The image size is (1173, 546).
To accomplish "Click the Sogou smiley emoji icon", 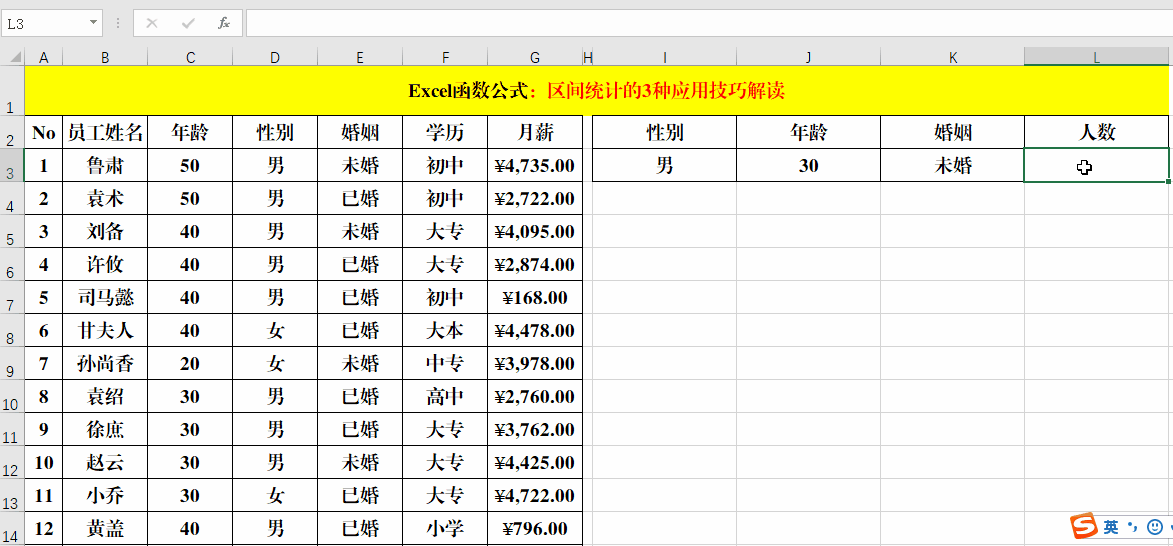I will point(1155,527).
